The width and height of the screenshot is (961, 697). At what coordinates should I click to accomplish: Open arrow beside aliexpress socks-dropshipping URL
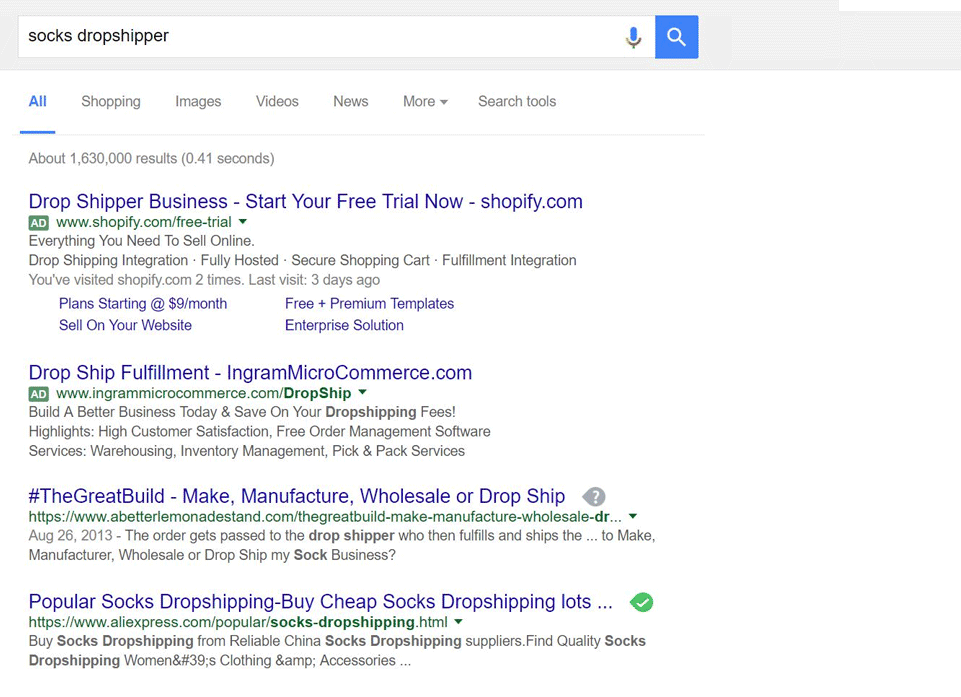pos(459,622)
